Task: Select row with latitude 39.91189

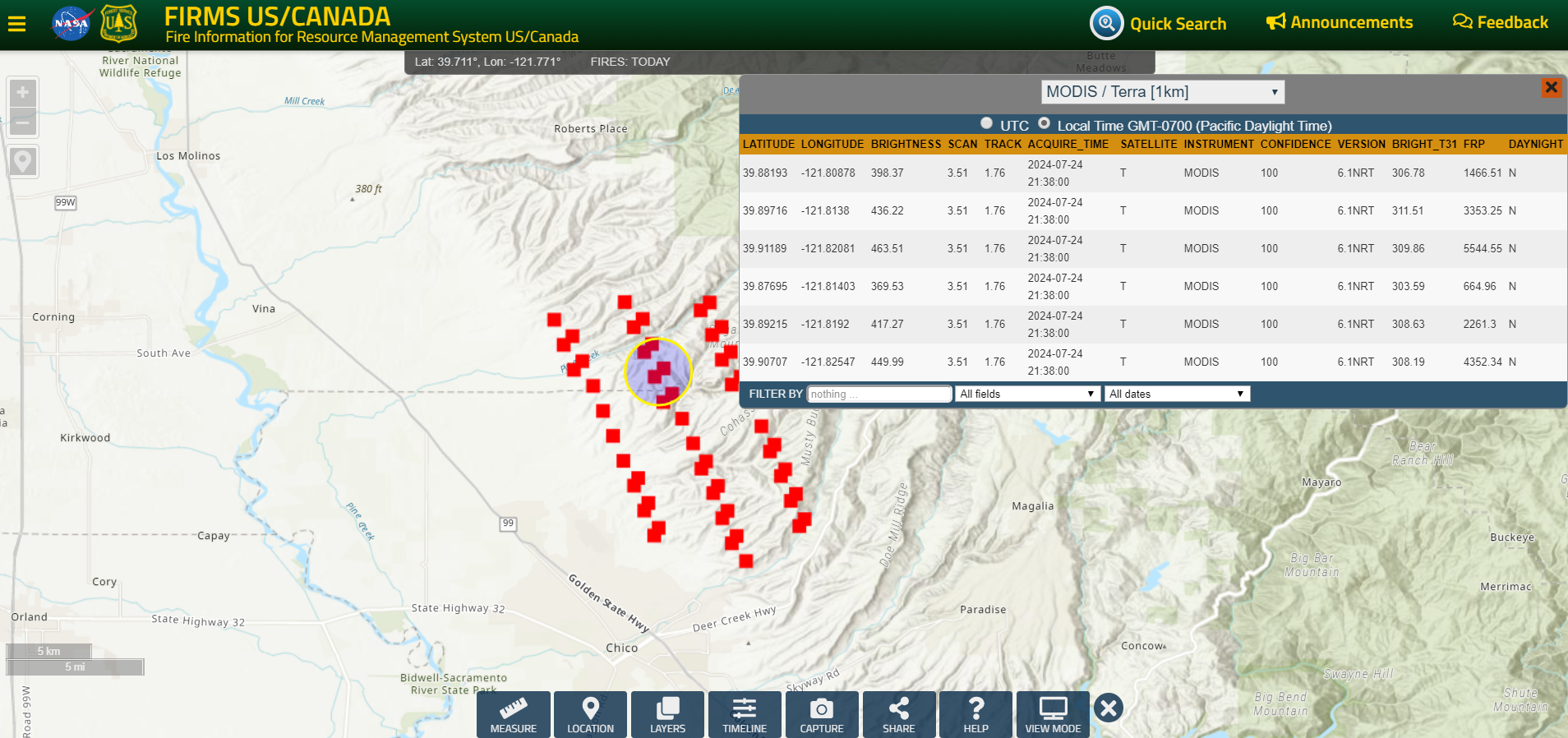Action: [x=1153, y=249]
